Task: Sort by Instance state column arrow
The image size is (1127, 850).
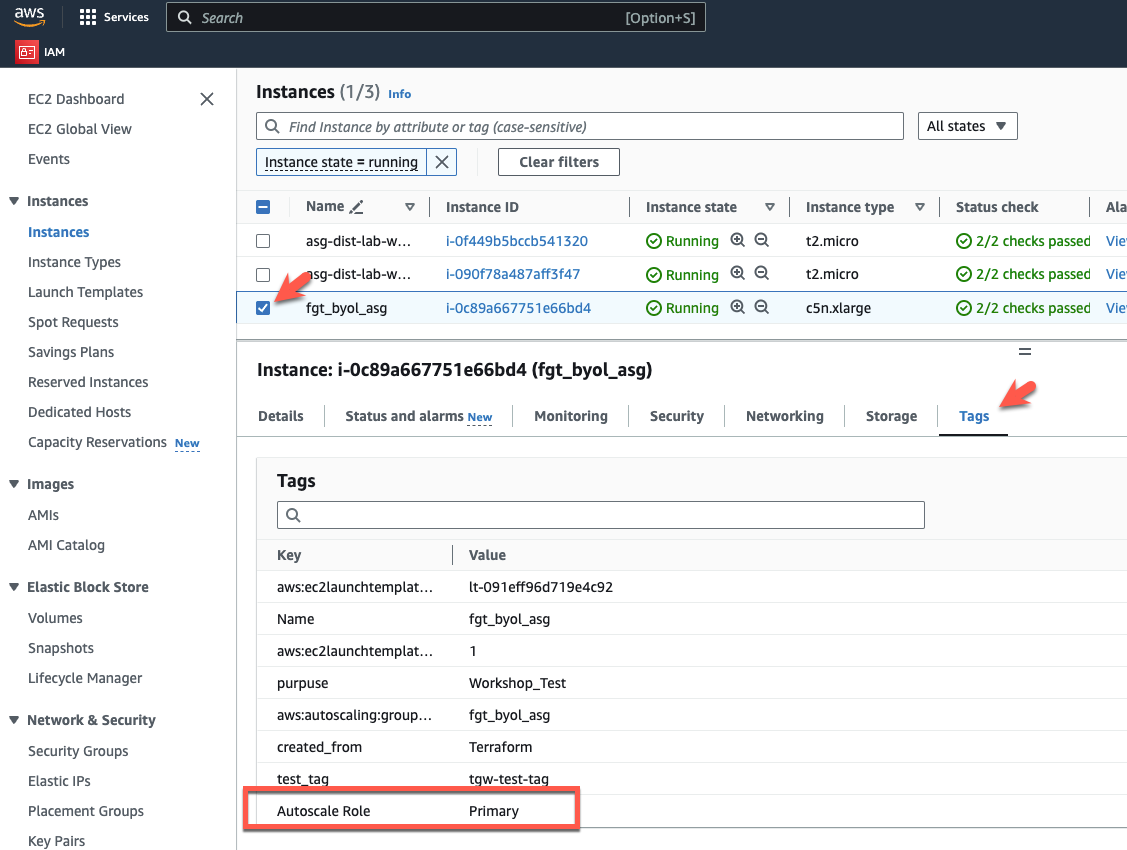Action: pos(770,207)
